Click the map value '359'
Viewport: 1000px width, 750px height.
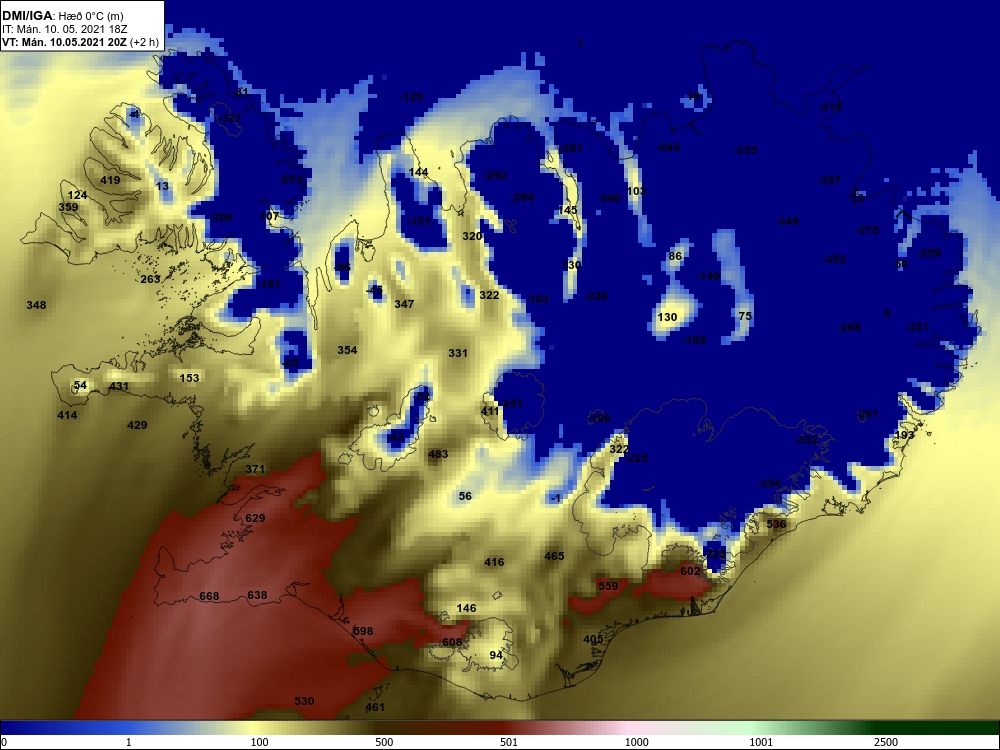(68, 207)
